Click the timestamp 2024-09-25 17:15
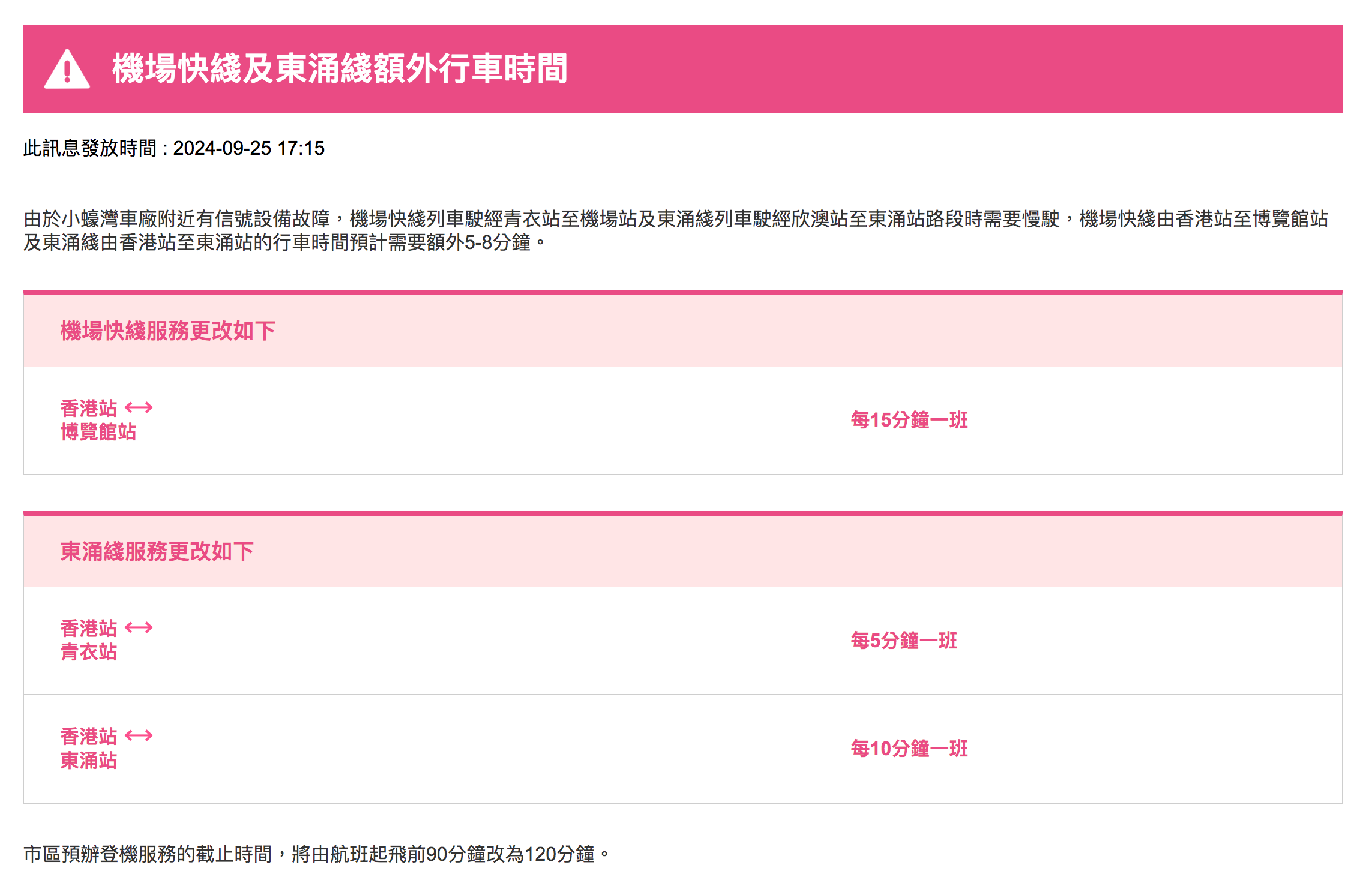Image resolution: width=1372 pixels, height=871 pixels. 248,148
